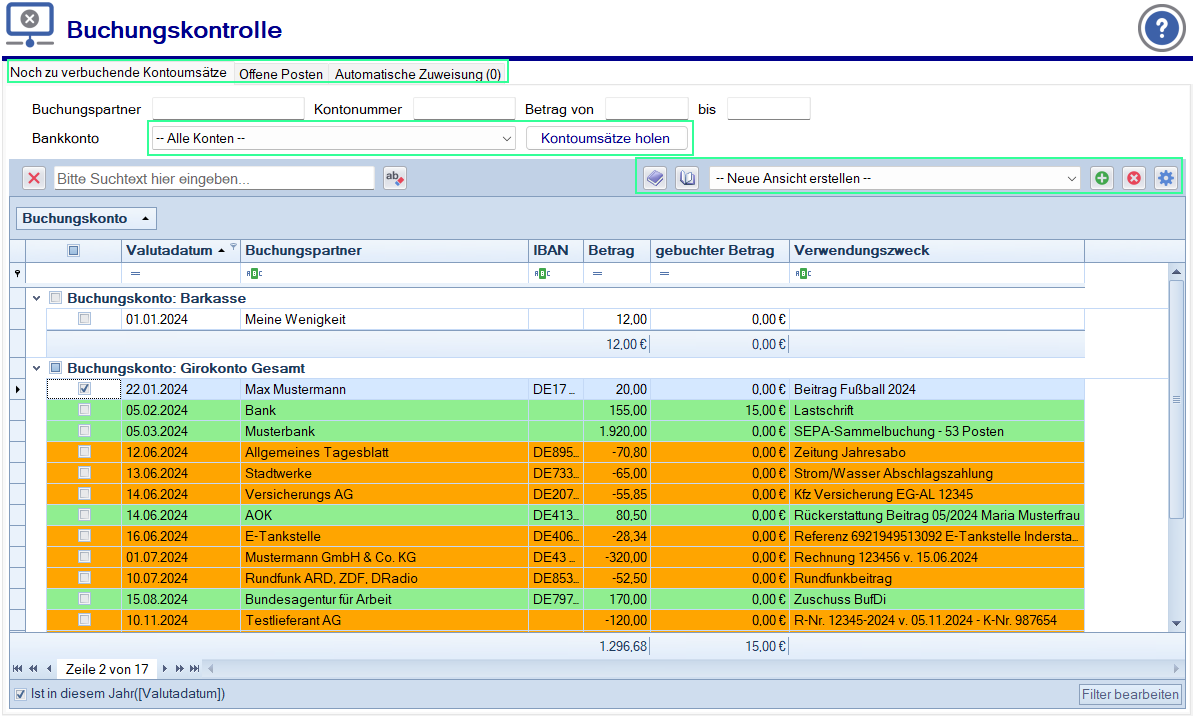This screenshot has width=1193, height=716.
Task: Open the Automatische Zuweisung (0) tab
Action: click(x=418, y=74)
